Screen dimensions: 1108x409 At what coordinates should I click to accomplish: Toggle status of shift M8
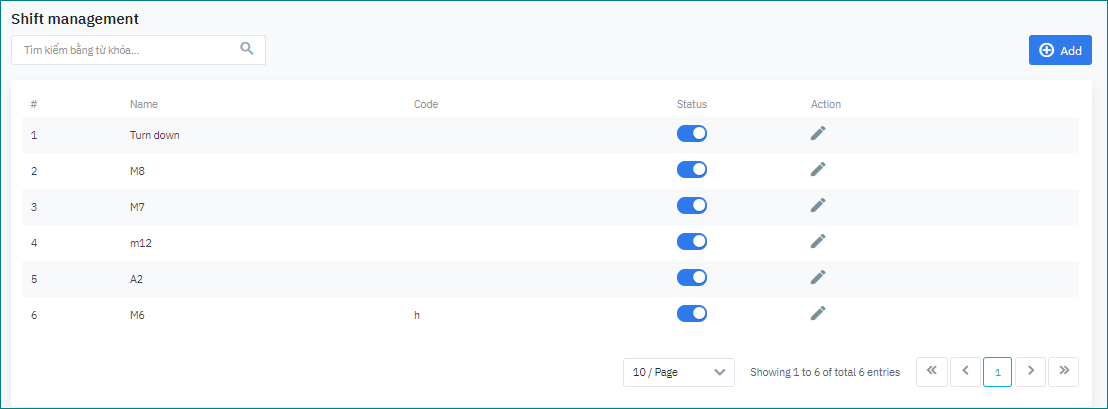coord(692,170)
